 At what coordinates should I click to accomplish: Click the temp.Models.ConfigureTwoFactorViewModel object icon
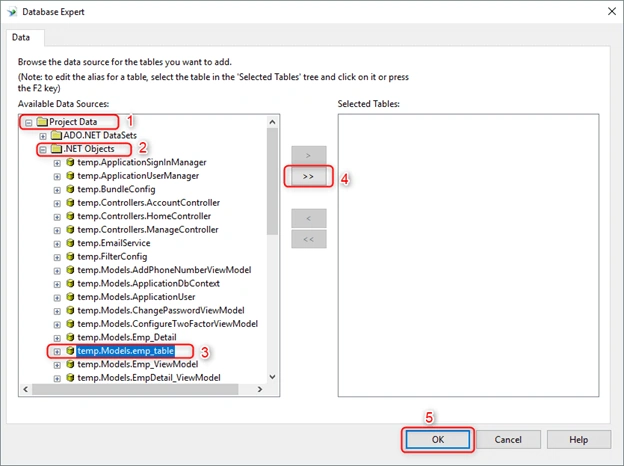click(x=70, y=324)
